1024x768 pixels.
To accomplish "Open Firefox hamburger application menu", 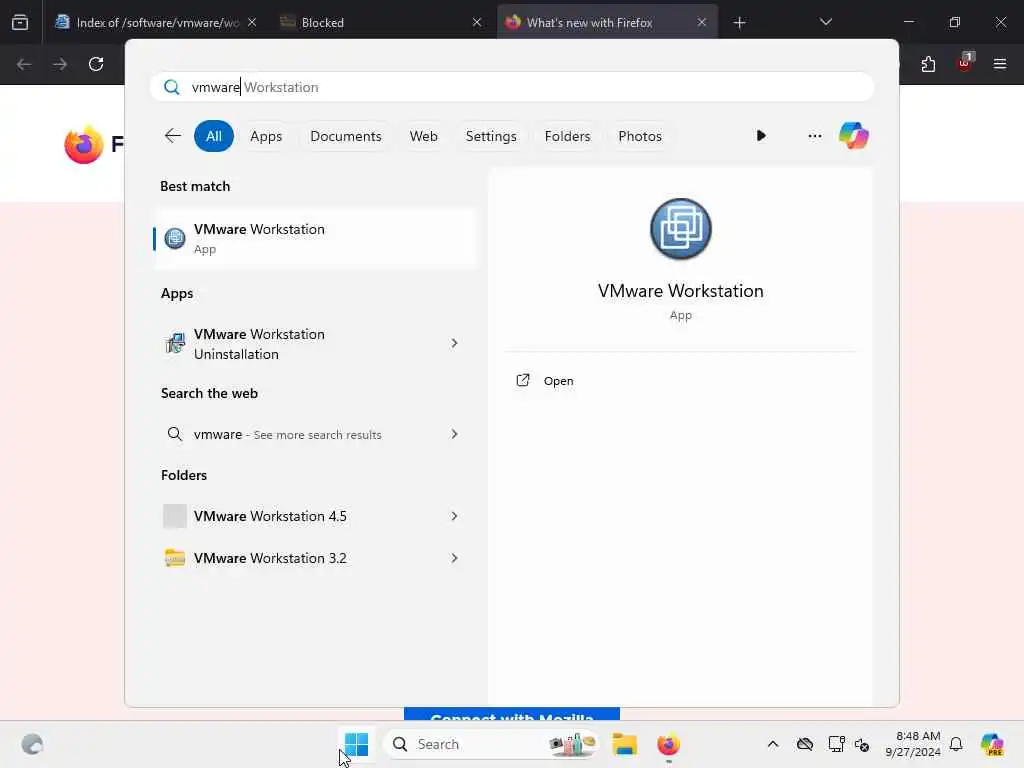I will (x=1000, y=64).
